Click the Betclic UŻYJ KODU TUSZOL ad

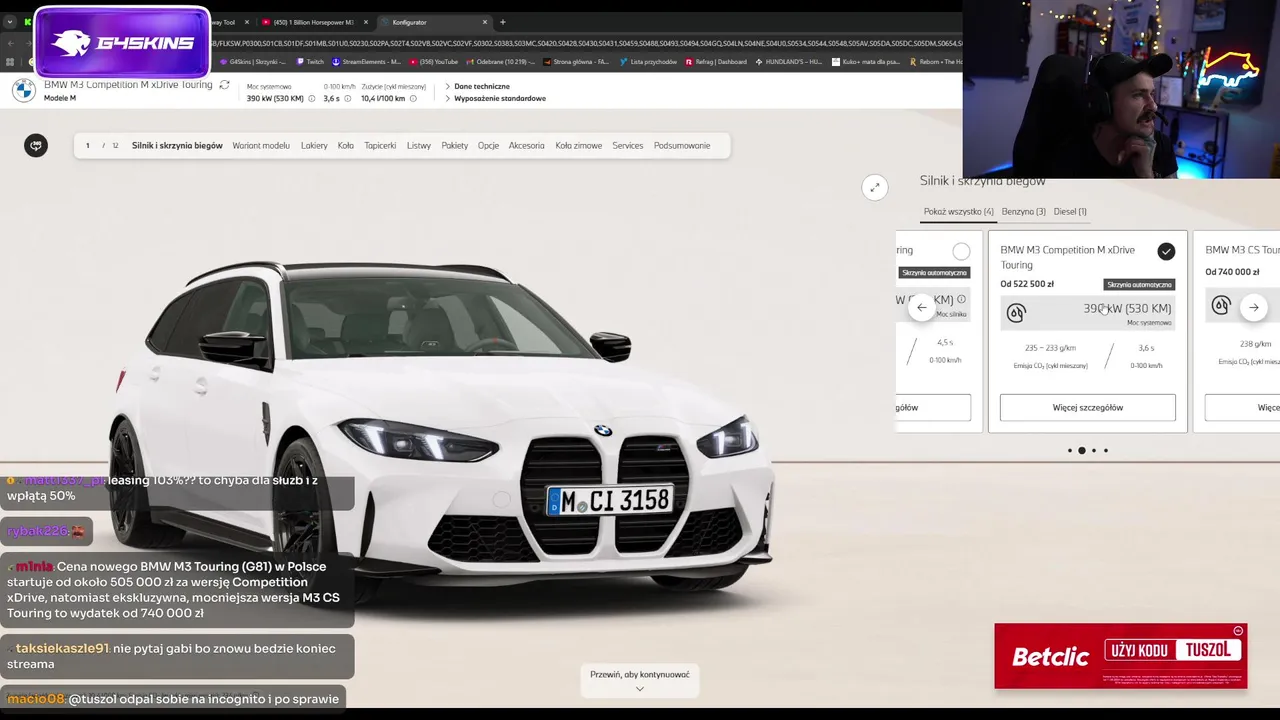tap(1121, 656)
